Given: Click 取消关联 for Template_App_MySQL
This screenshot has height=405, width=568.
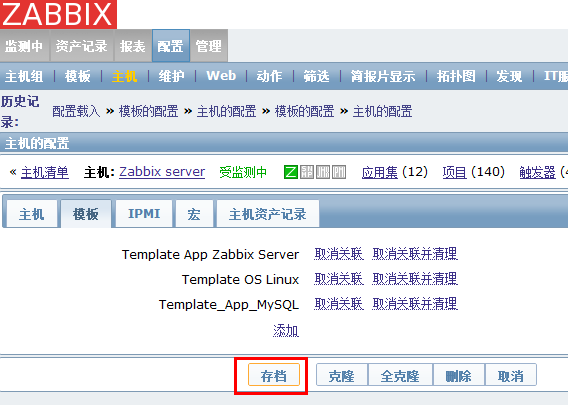Looking at the screenshot, I should tap(339, 304).
